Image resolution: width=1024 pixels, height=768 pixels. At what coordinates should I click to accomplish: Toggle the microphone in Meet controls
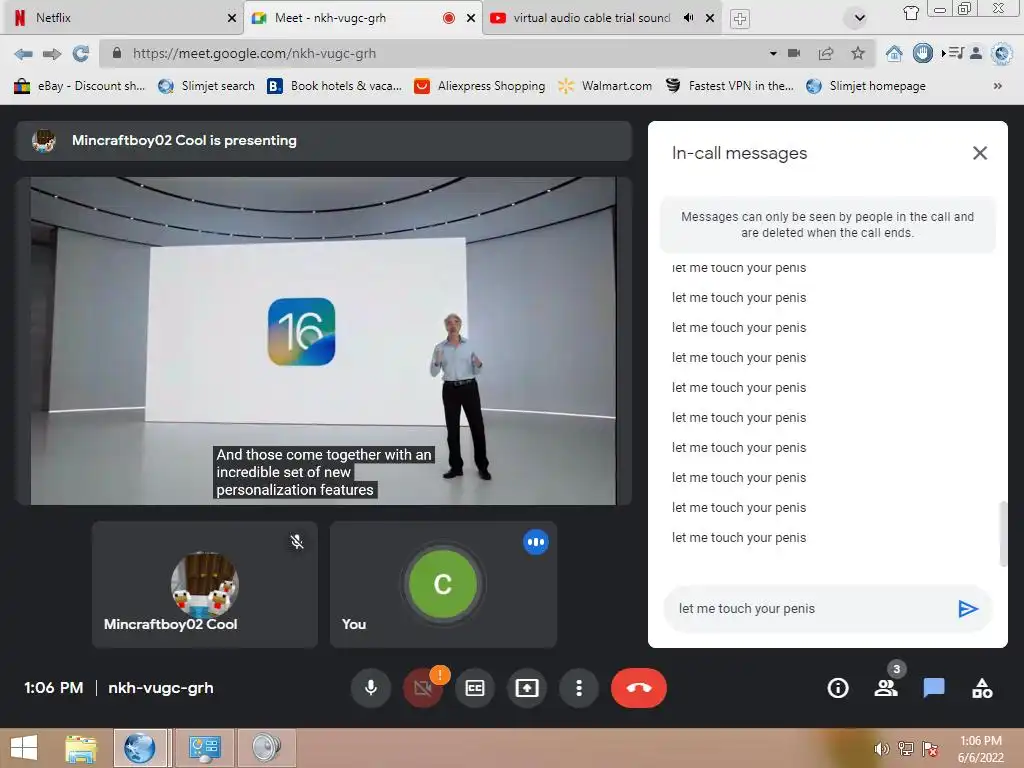(370, 688)
